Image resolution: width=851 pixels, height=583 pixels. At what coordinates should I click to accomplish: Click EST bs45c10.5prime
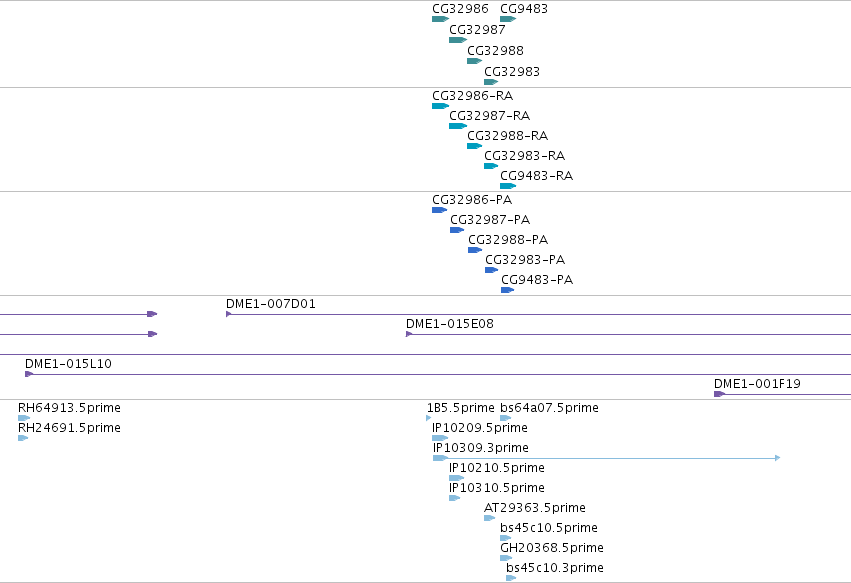(x=549, y=529)
